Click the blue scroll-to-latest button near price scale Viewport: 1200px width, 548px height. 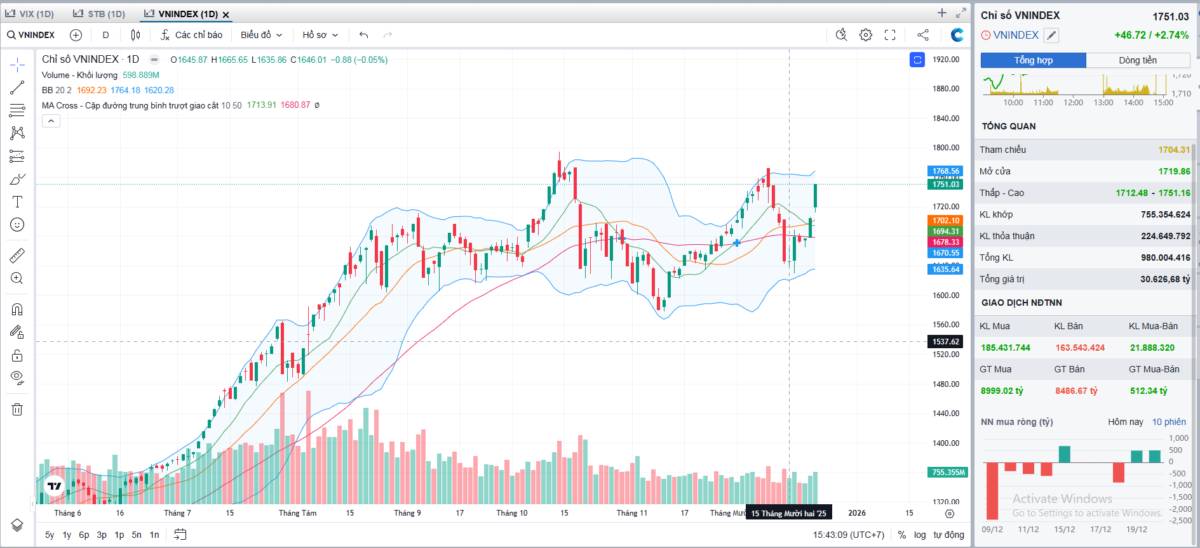[917, 60]
